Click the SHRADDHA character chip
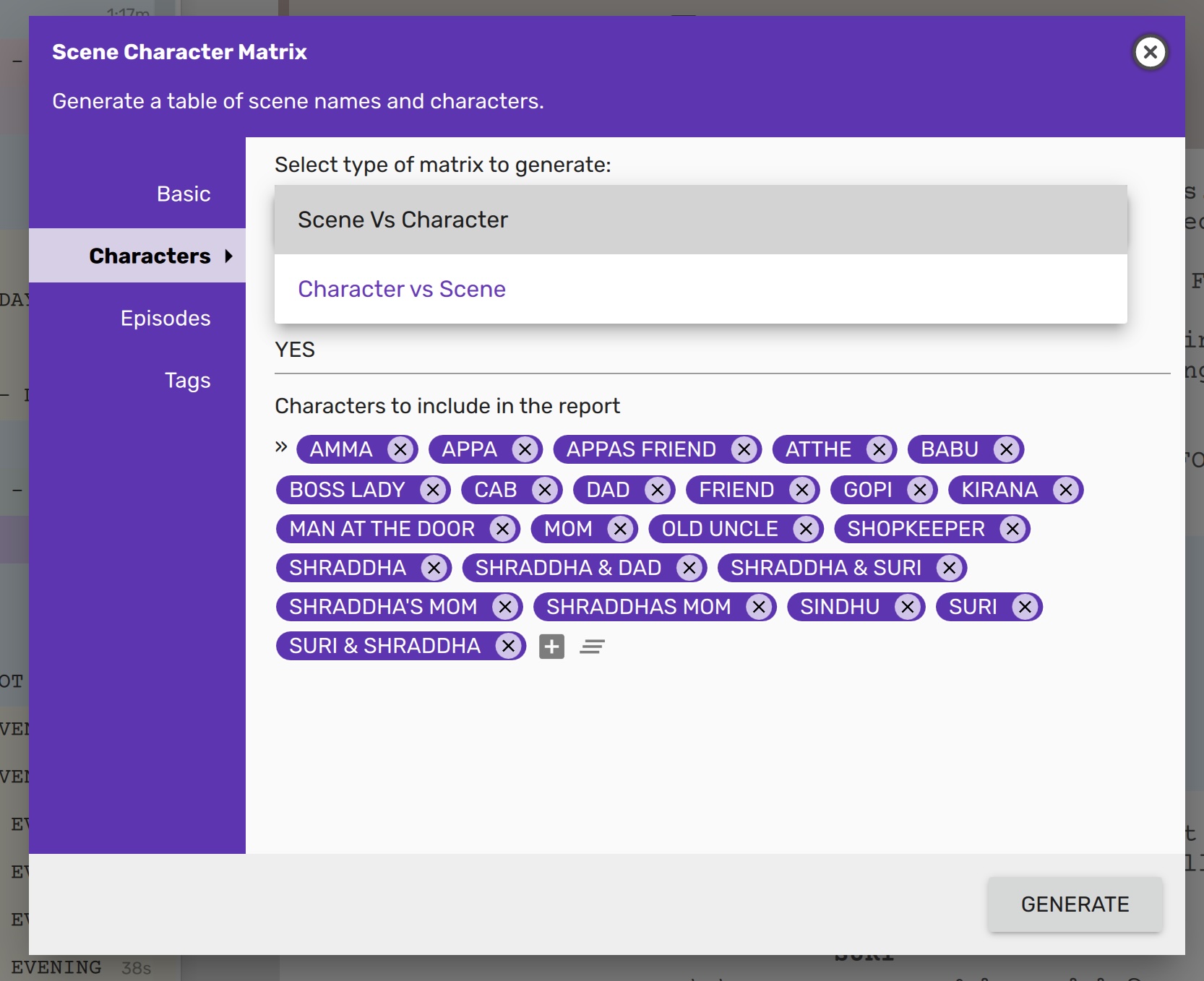The height and width of the screenshot is (981, 1204). point(348,568)
